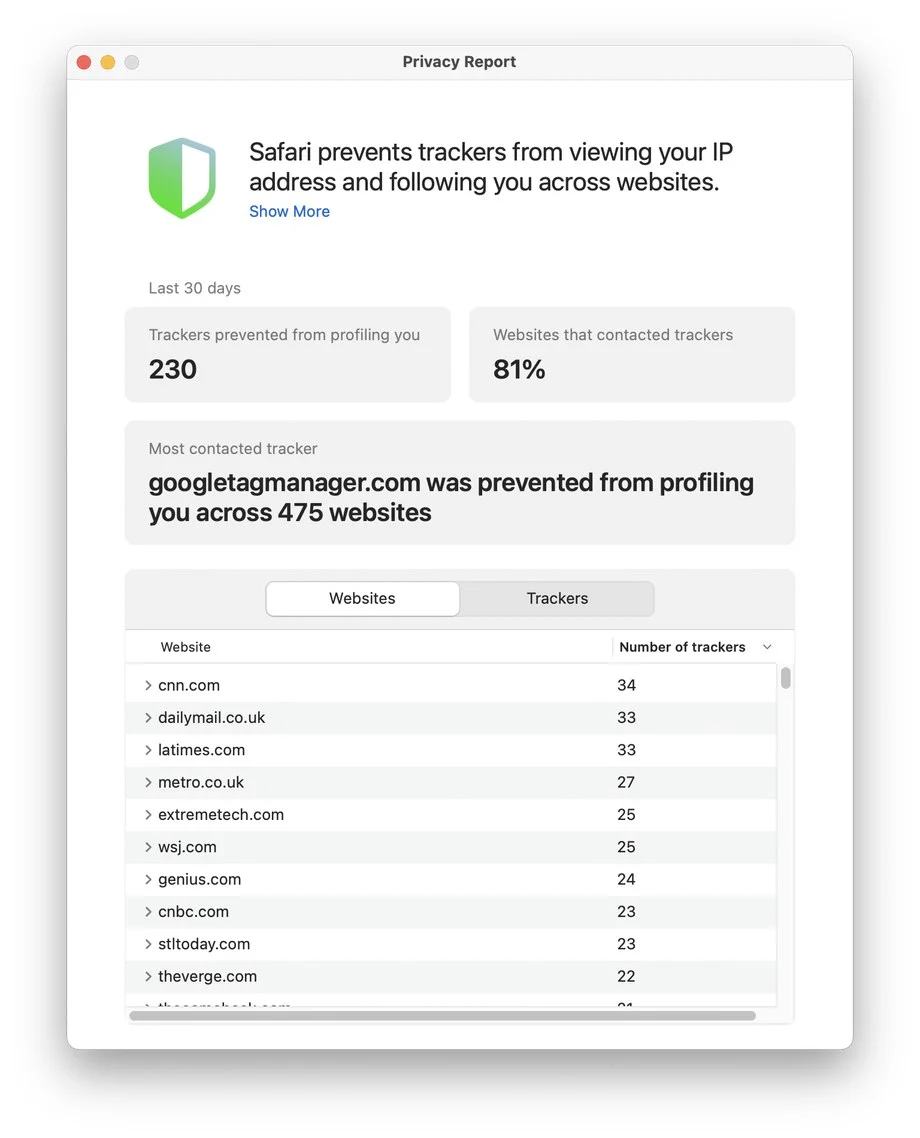The image size is (920, 1138).
Task: Expand the theverge.com entry
Action: click(x=148, y=976)
